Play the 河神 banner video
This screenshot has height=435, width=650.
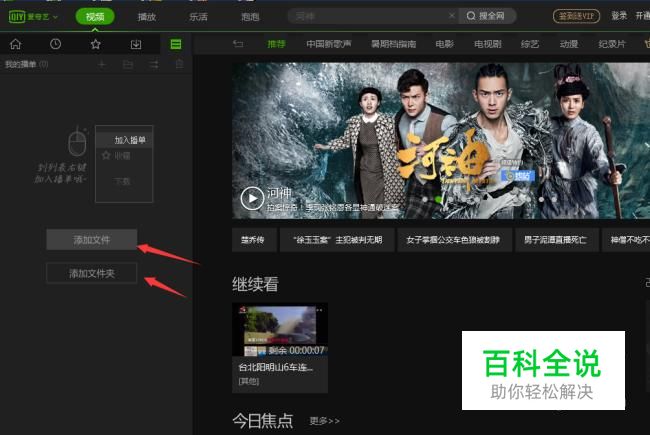pos(252,198)
